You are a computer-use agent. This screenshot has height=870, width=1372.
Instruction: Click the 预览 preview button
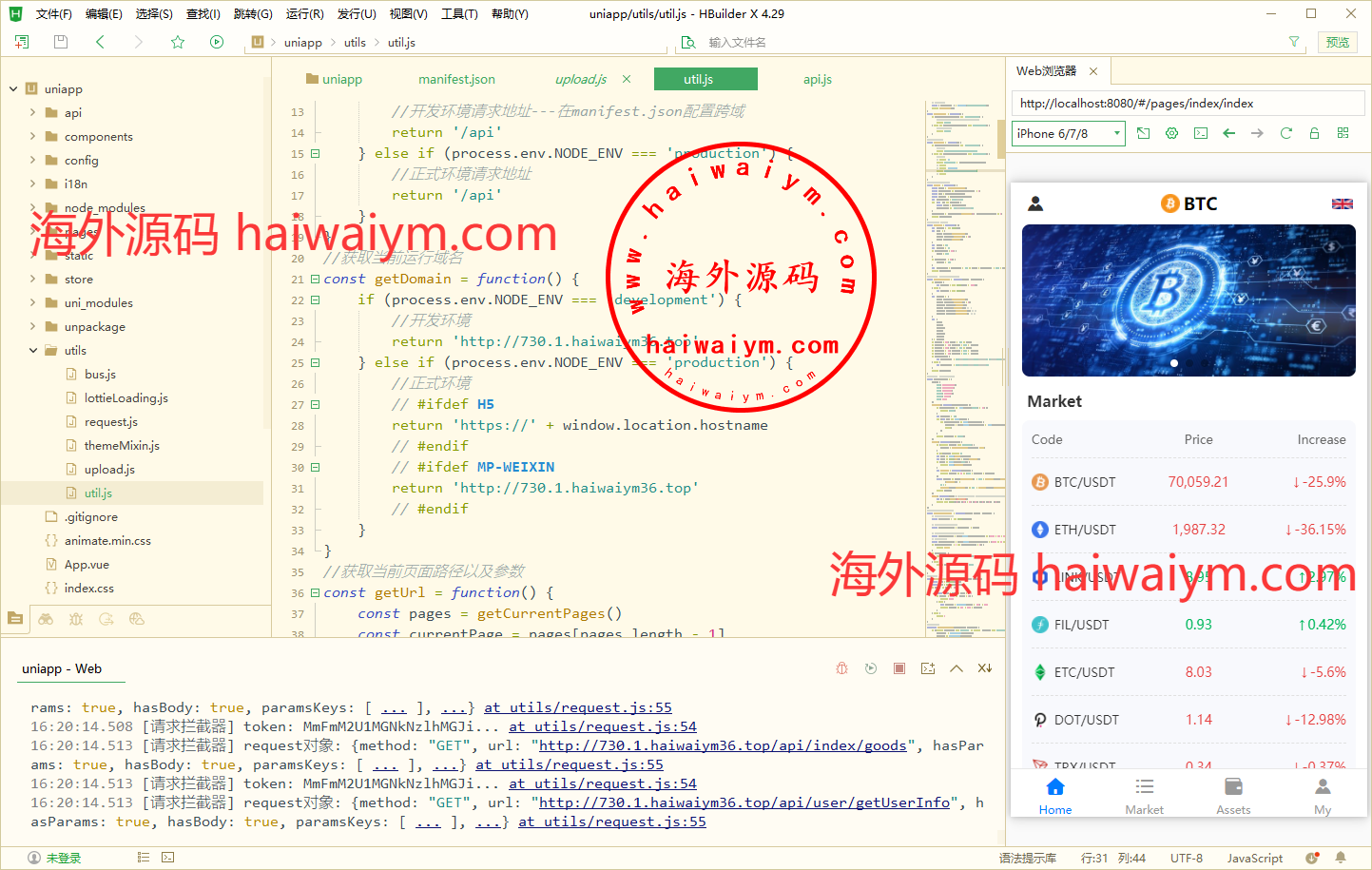point(1338,42)
